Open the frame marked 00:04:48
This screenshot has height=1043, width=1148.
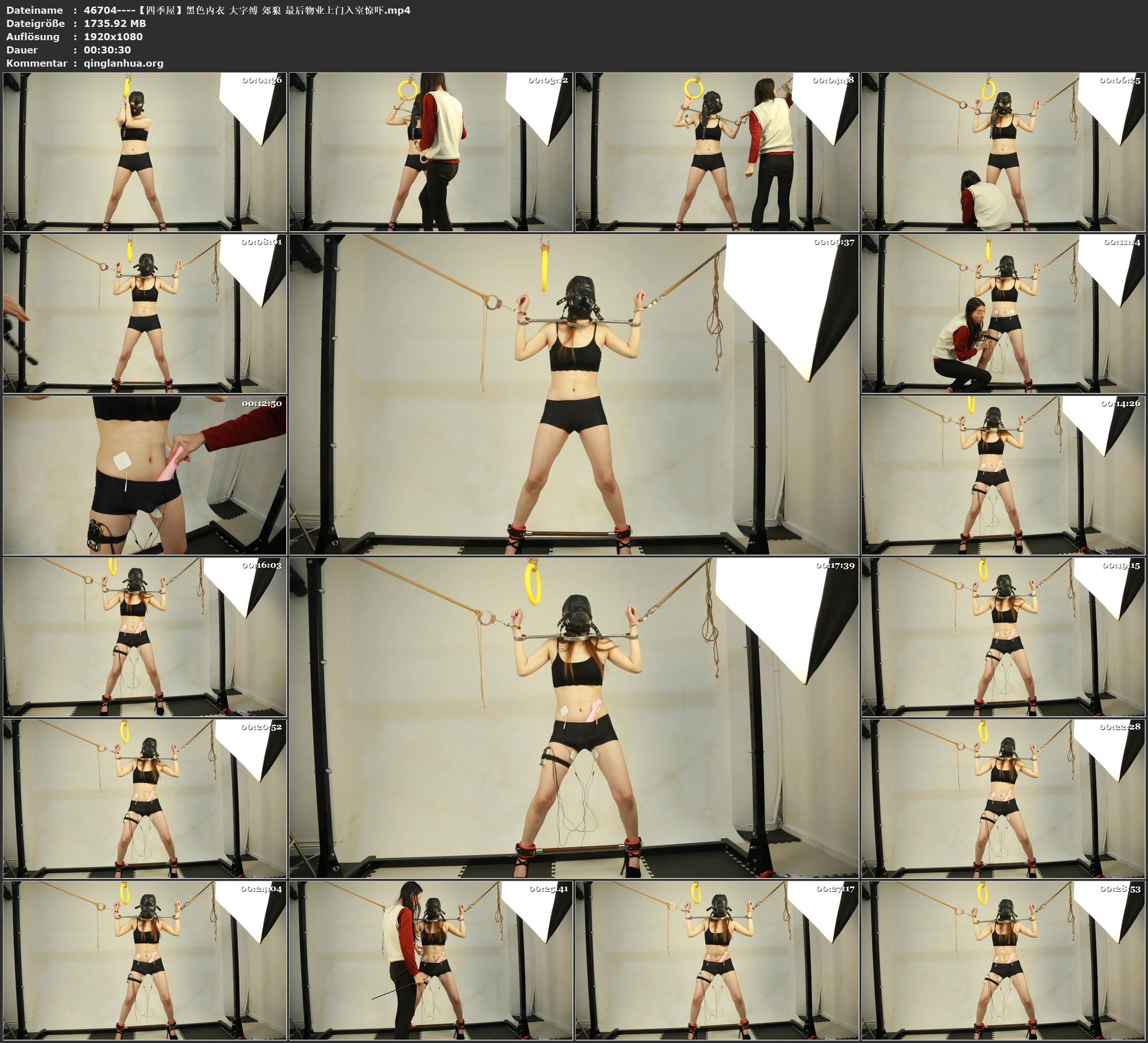(717, 151)
